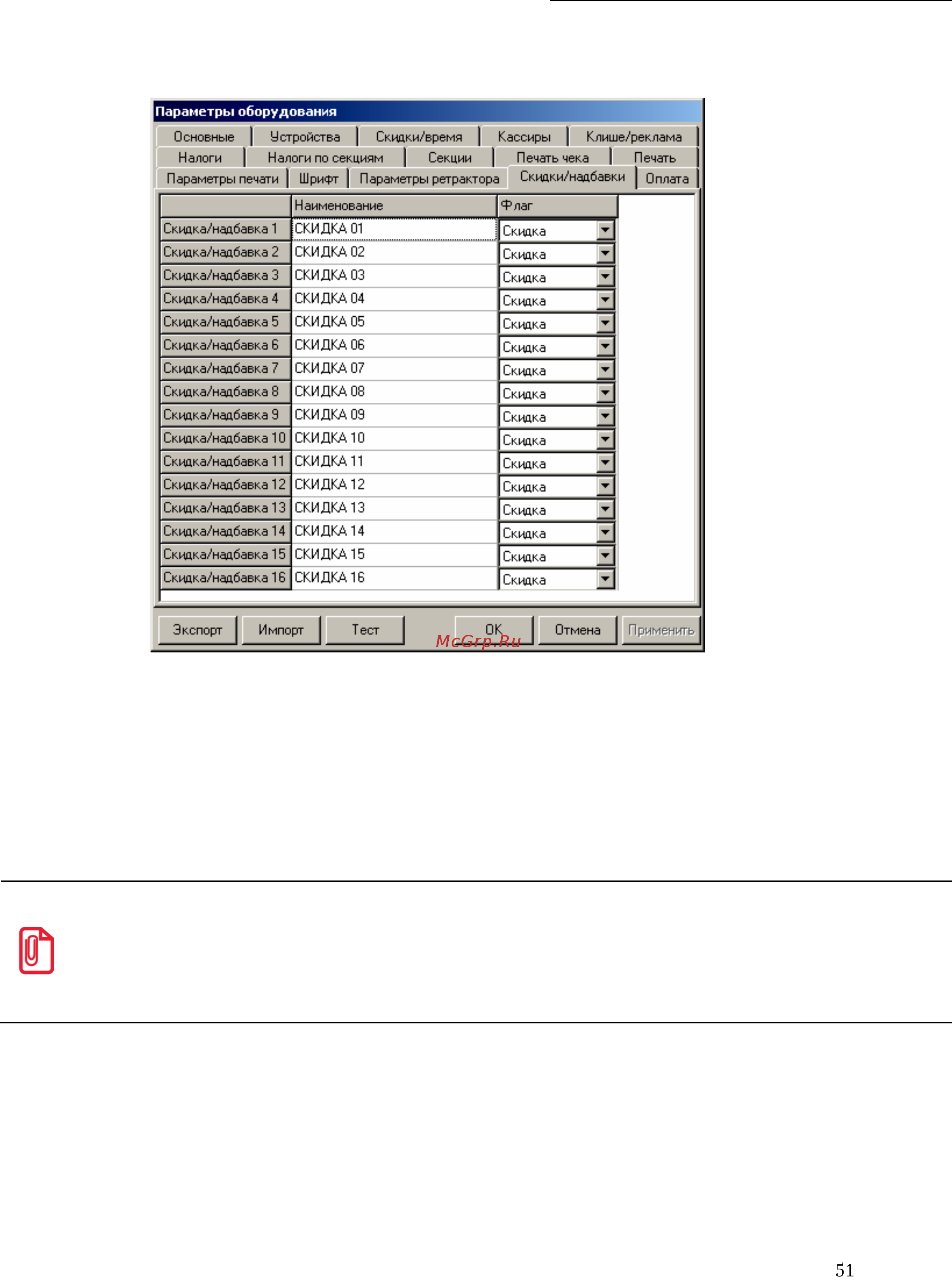Open flag dropdown for Скидка/надбавка 10
Viewport: 952px width, 1282px height.
(605, 440)
